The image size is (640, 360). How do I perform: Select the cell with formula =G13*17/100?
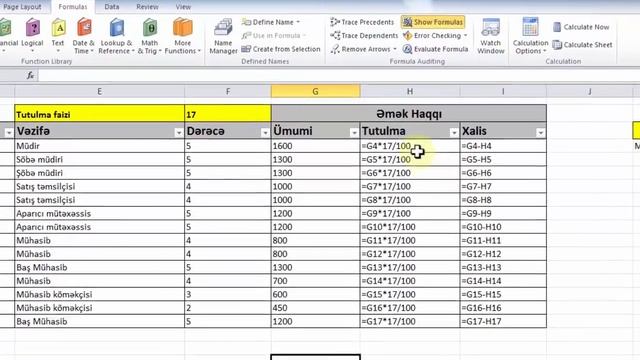[410, 267]
